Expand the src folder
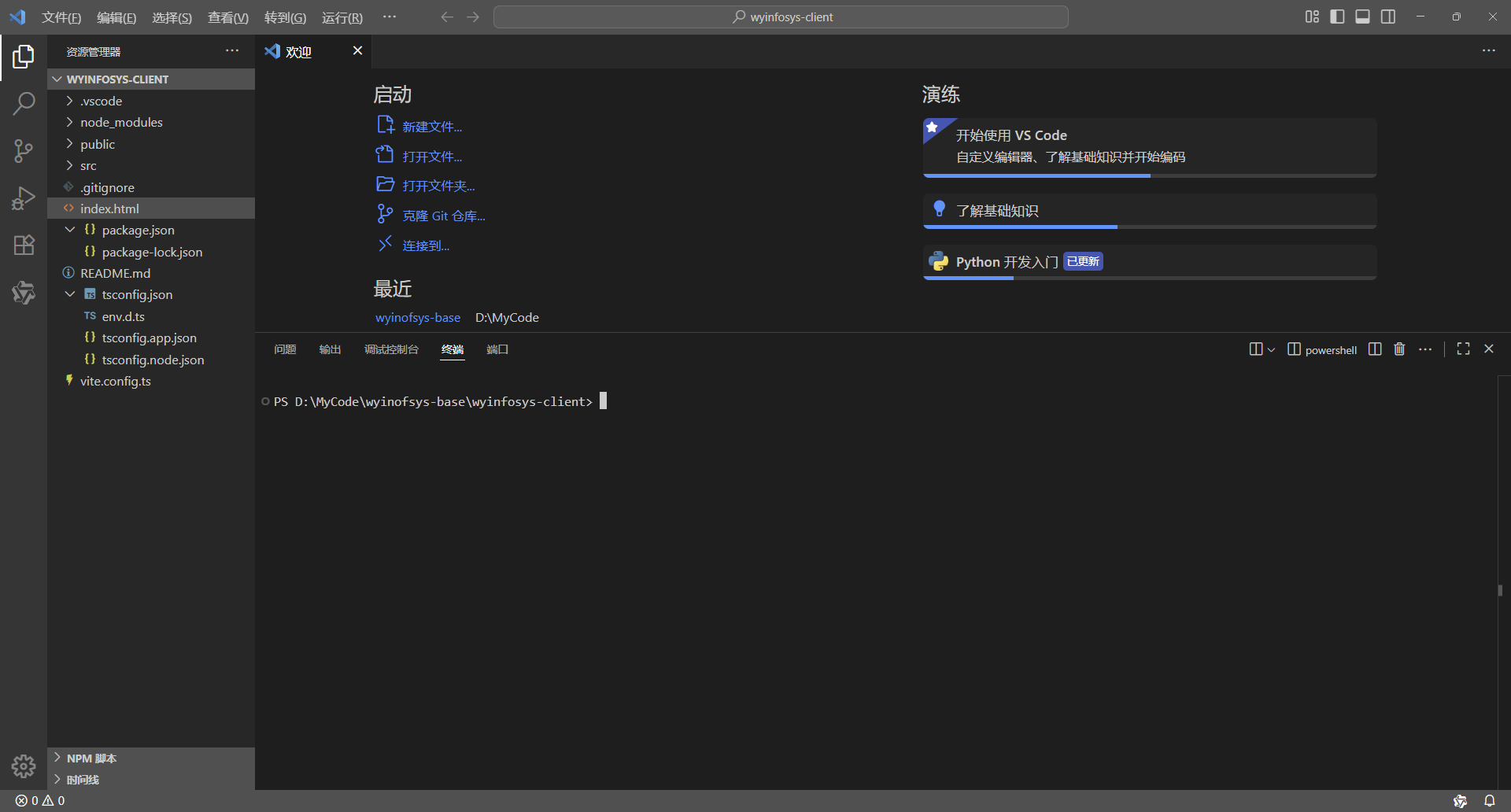This screenshot has height=812, width=1511. (151, 165)
